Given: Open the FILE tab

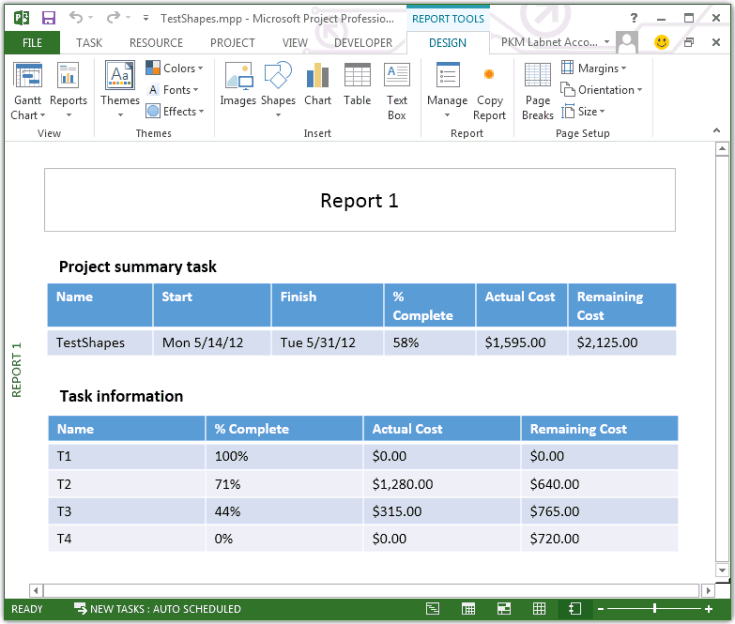Looking at the screenshot, I should pyautogui.click(x=32, y=43).
